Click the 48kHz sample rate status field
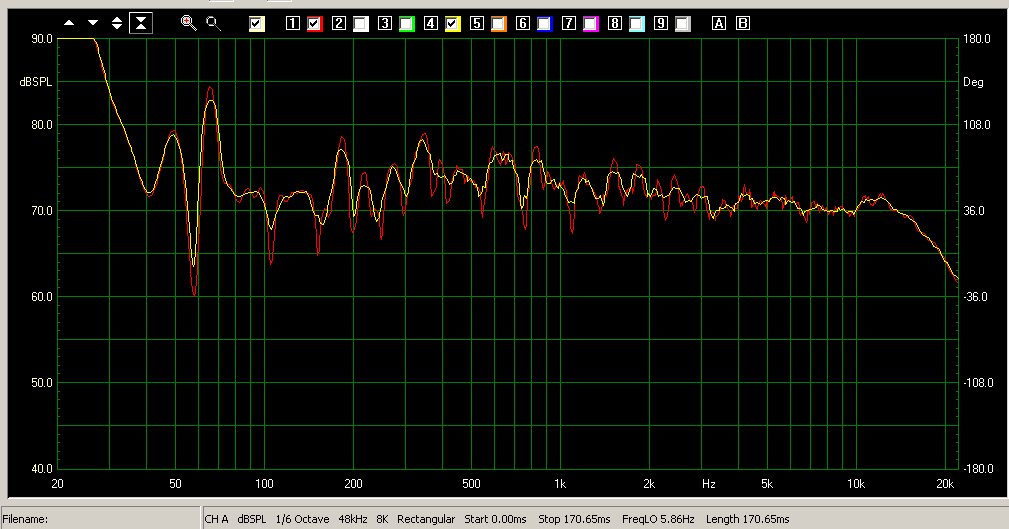The width and height of the screenshot is (1009, 529). pos(352,519)
